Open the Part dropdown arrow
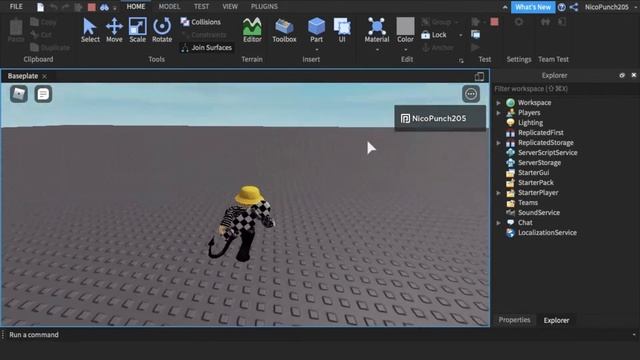 [x=316, y=50]
